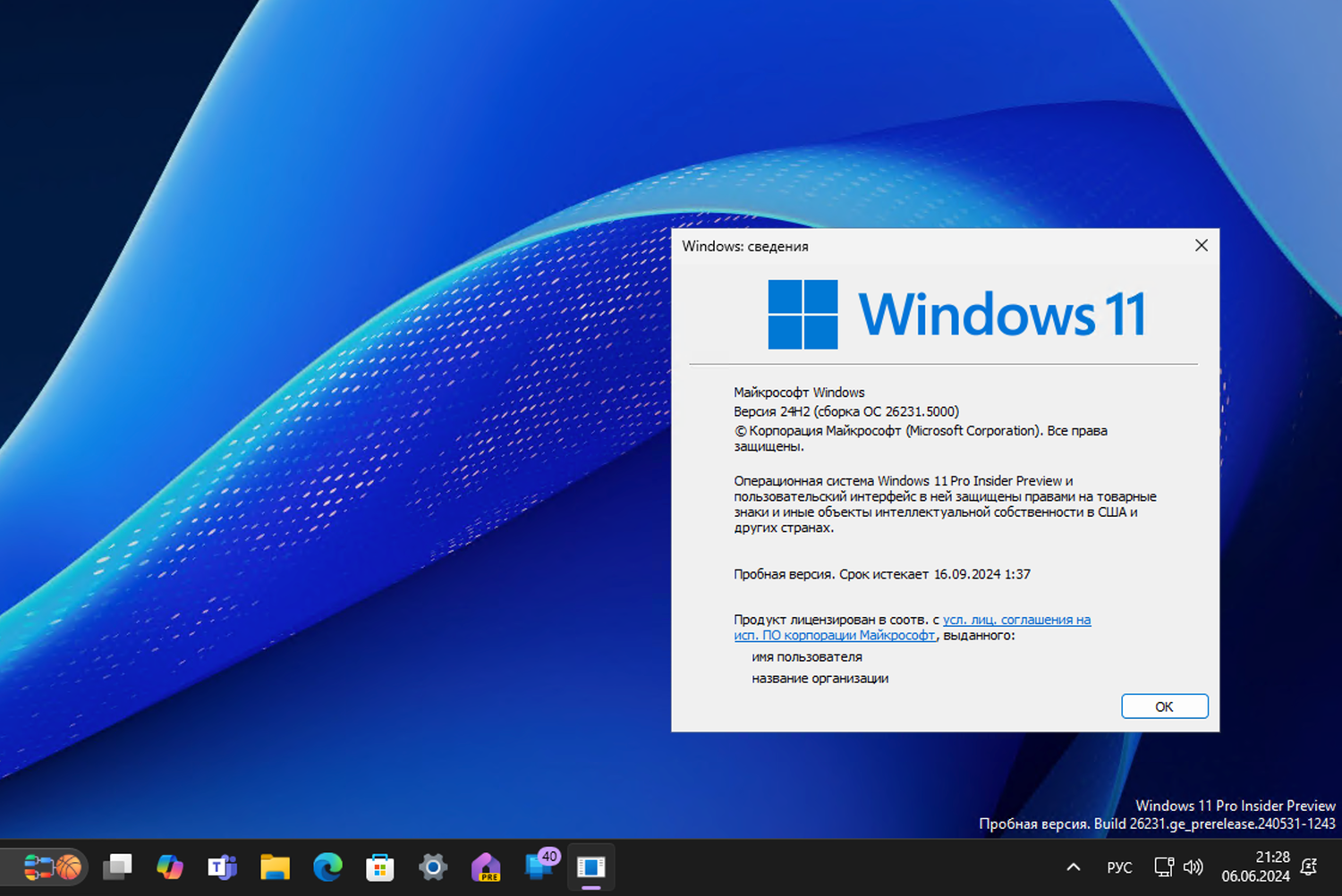1342x896 pixels.
Task: Launch Microsoft Teams from the taskbar
Action: pyautogui.click(x=224, y=867)
